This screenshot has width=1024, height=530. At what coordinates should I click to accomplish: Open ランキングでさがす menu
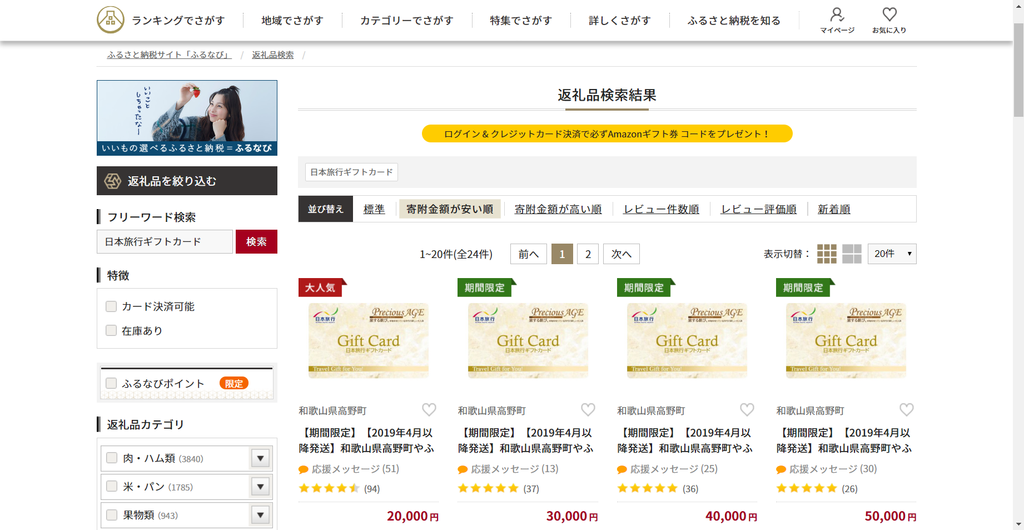(x=178, y=20)
